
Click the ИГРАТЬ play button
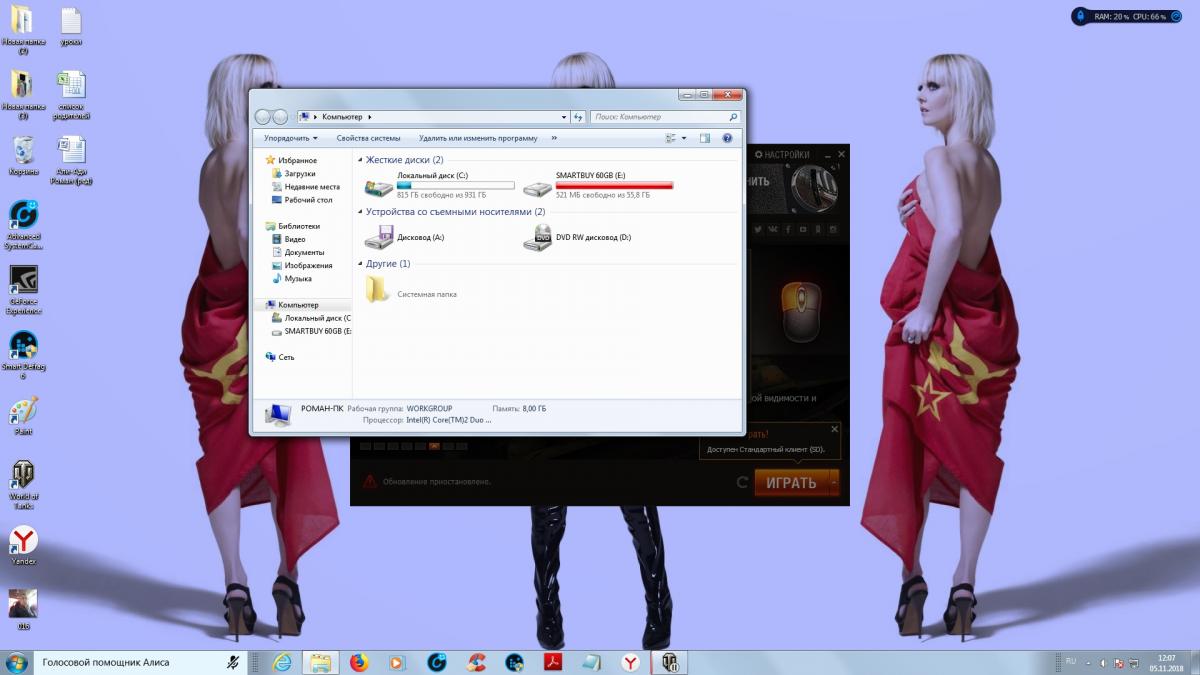pos(791,482)
